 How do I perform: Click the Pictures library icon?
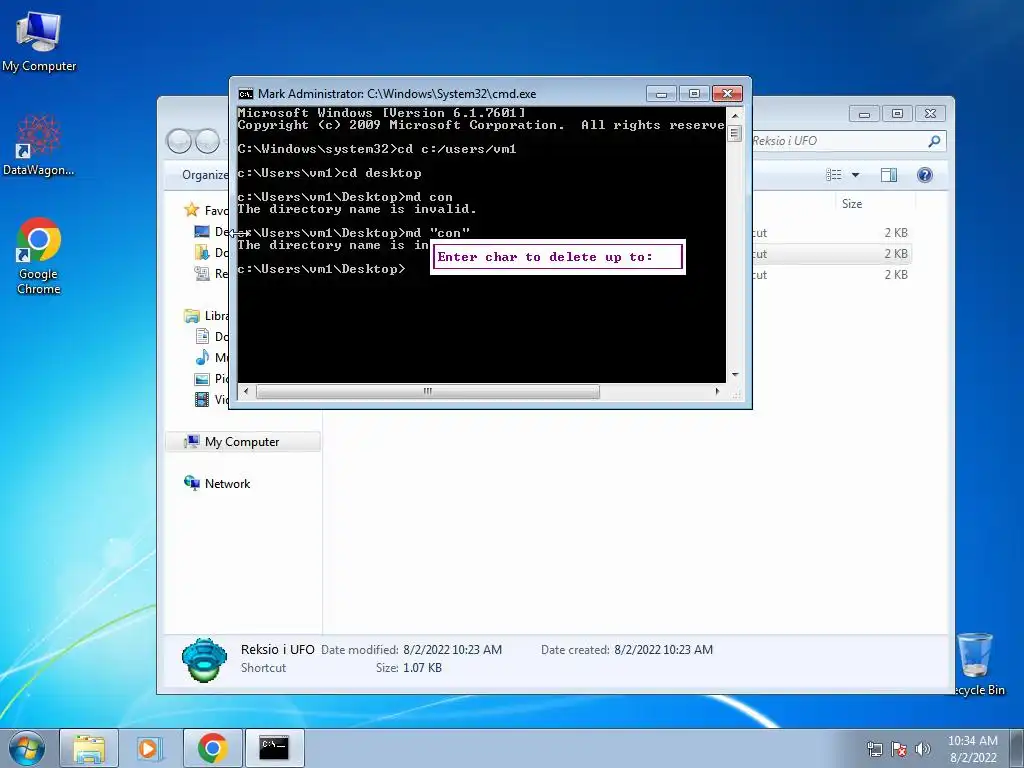pos(202,379)
